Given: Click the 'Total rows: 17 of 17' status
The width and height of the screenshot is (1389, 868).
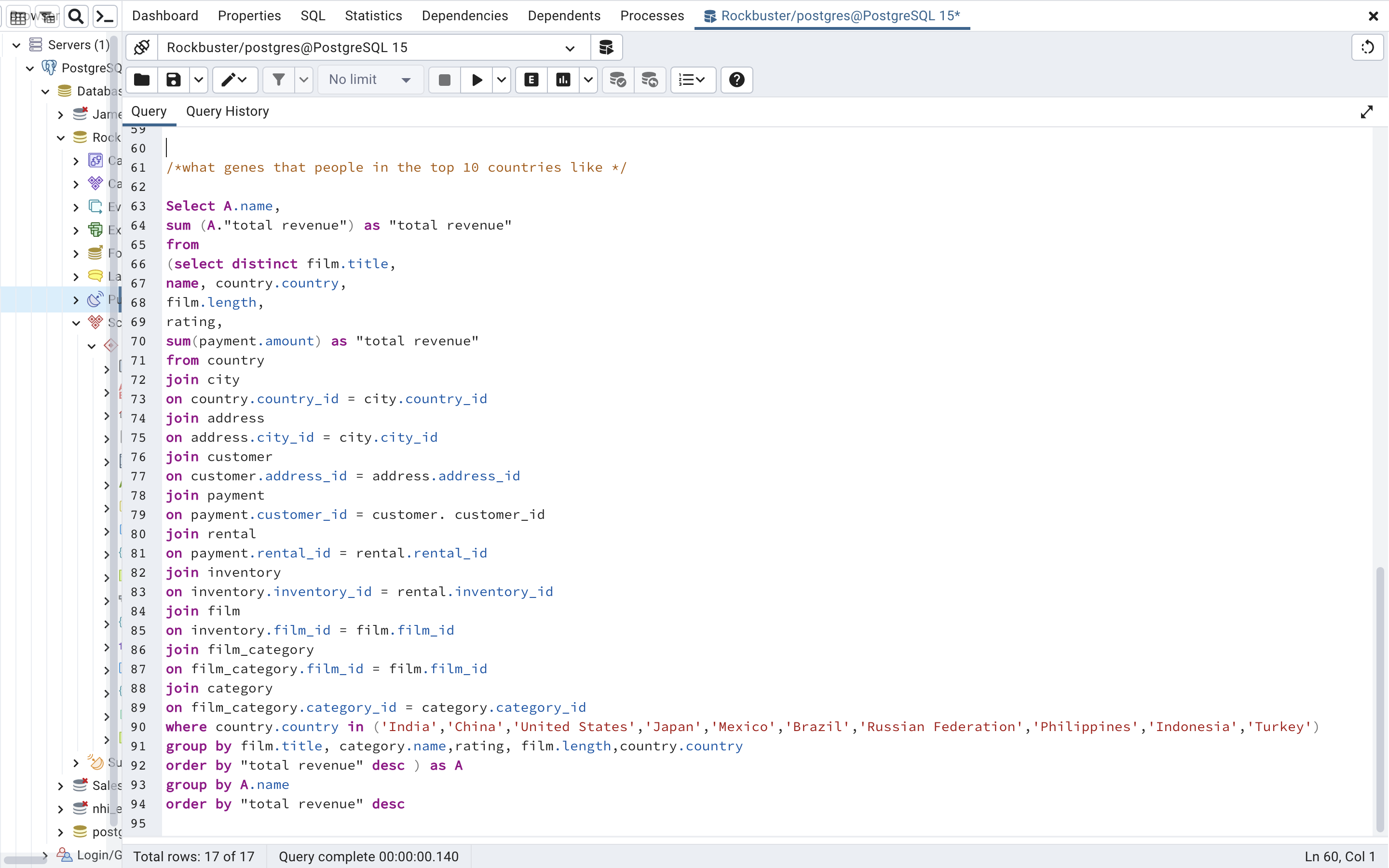Looking at the screenshot, I should [x=193, y=856].
